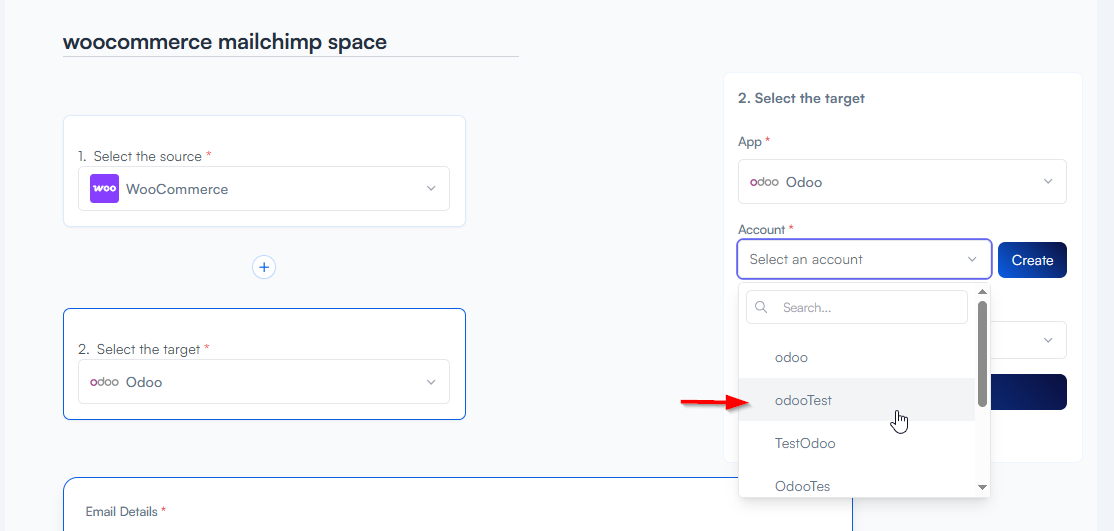Pick the 'TestOdoo' account from list
1114x531 pixels.
click(805, 443)
